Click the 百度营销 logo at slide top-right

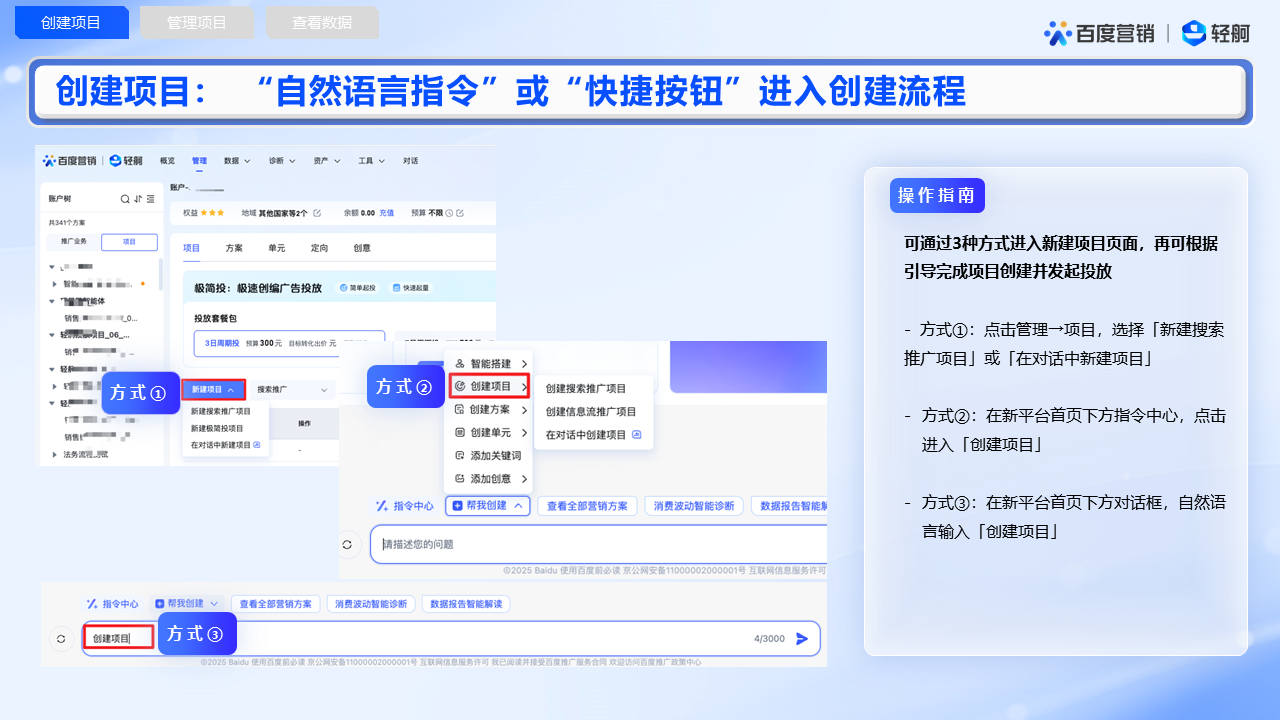click(x=1098, y=33)
